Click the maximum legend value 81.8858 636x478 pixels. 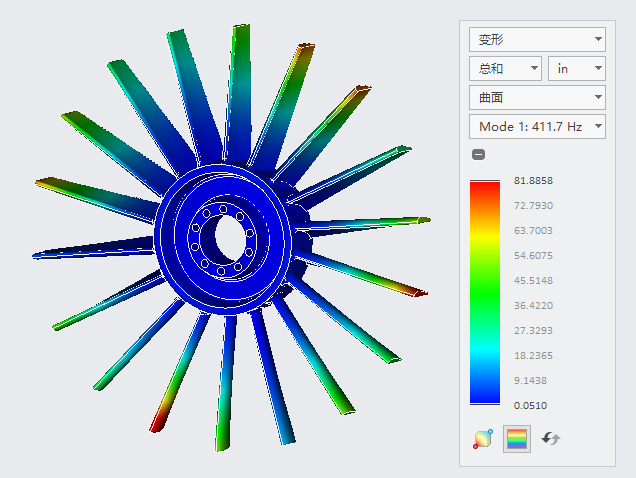pos(533,181)
